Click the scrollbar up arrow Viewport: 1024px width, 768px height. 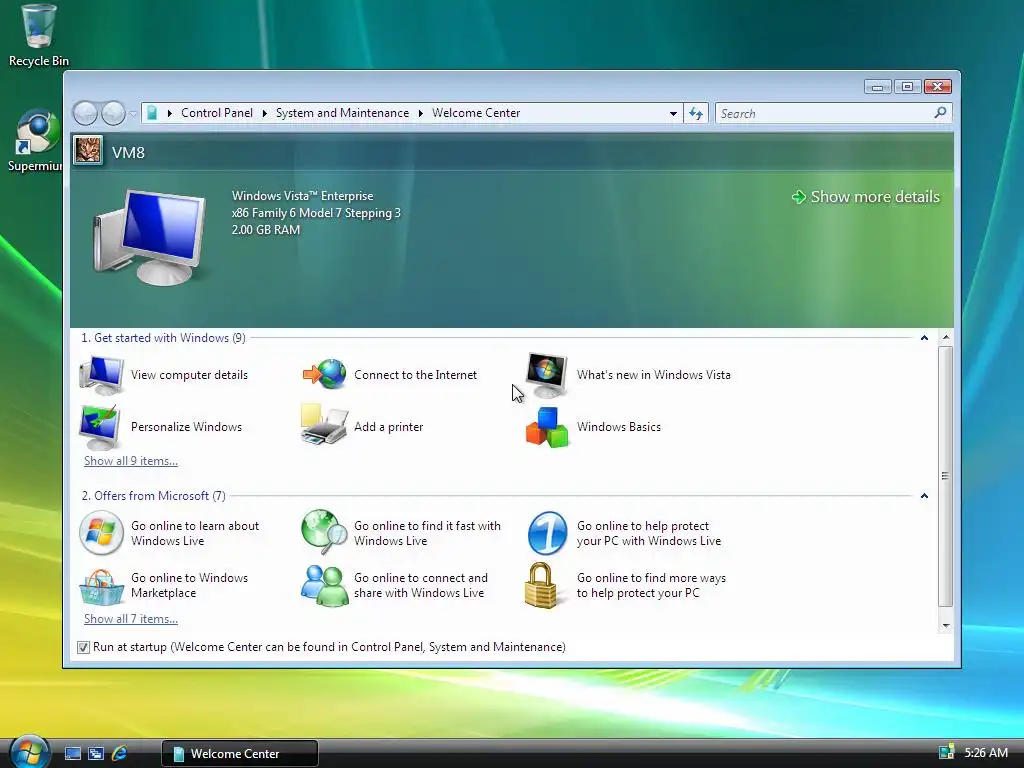tap(945, 338)
